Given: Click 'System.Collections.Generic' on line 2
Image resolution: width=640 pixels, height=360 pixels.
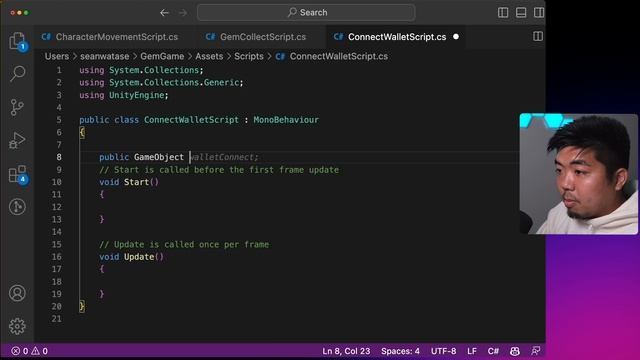Looking at the screenshot, I should (174, 82).
